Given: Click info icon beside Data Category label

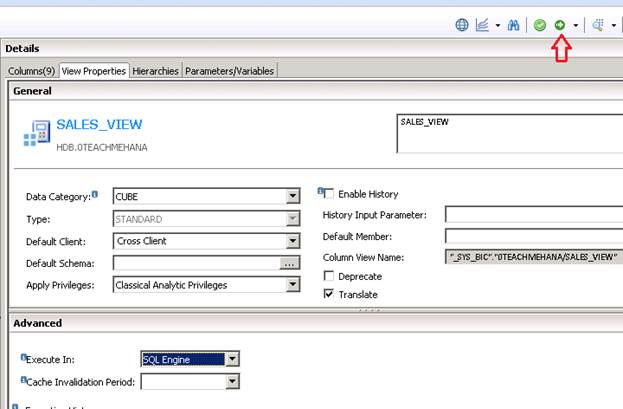Looking at the screenshot, I should tap(95, 195).
